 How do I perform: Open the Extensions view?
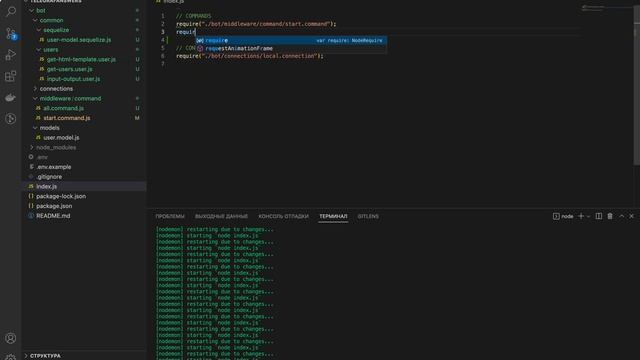(x=11, y=76)
